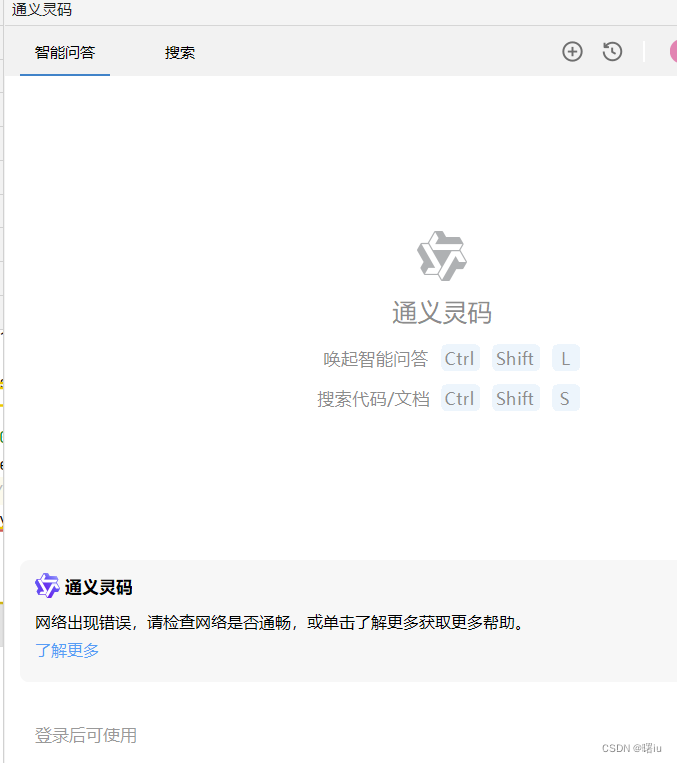The height and width of the screenshot is (763, 677).
Task: Switch to the 智能问答 tab
Action: [65, 53]
